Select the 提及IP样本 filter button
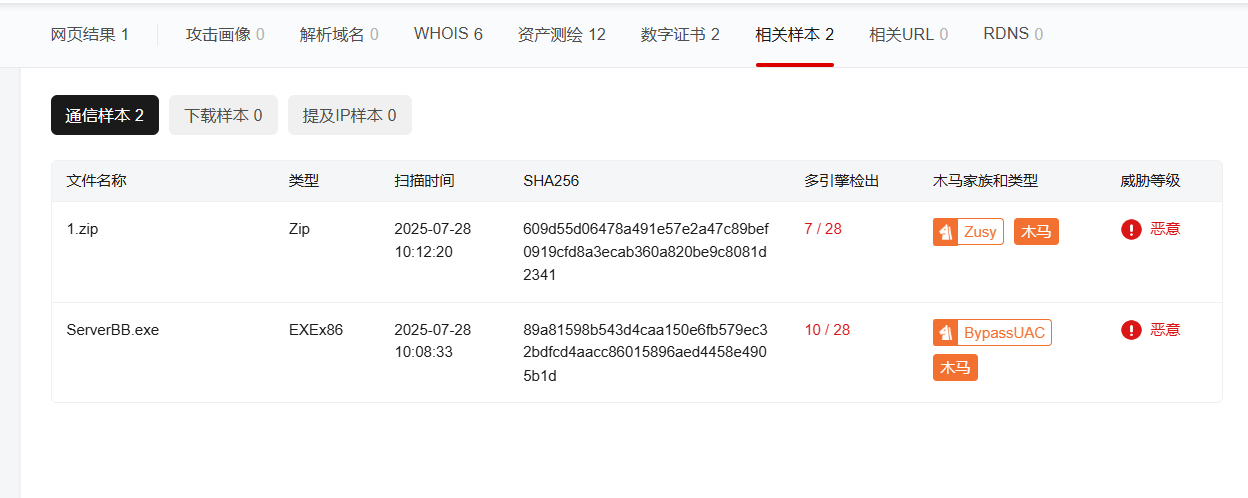 tap(349, 116)
